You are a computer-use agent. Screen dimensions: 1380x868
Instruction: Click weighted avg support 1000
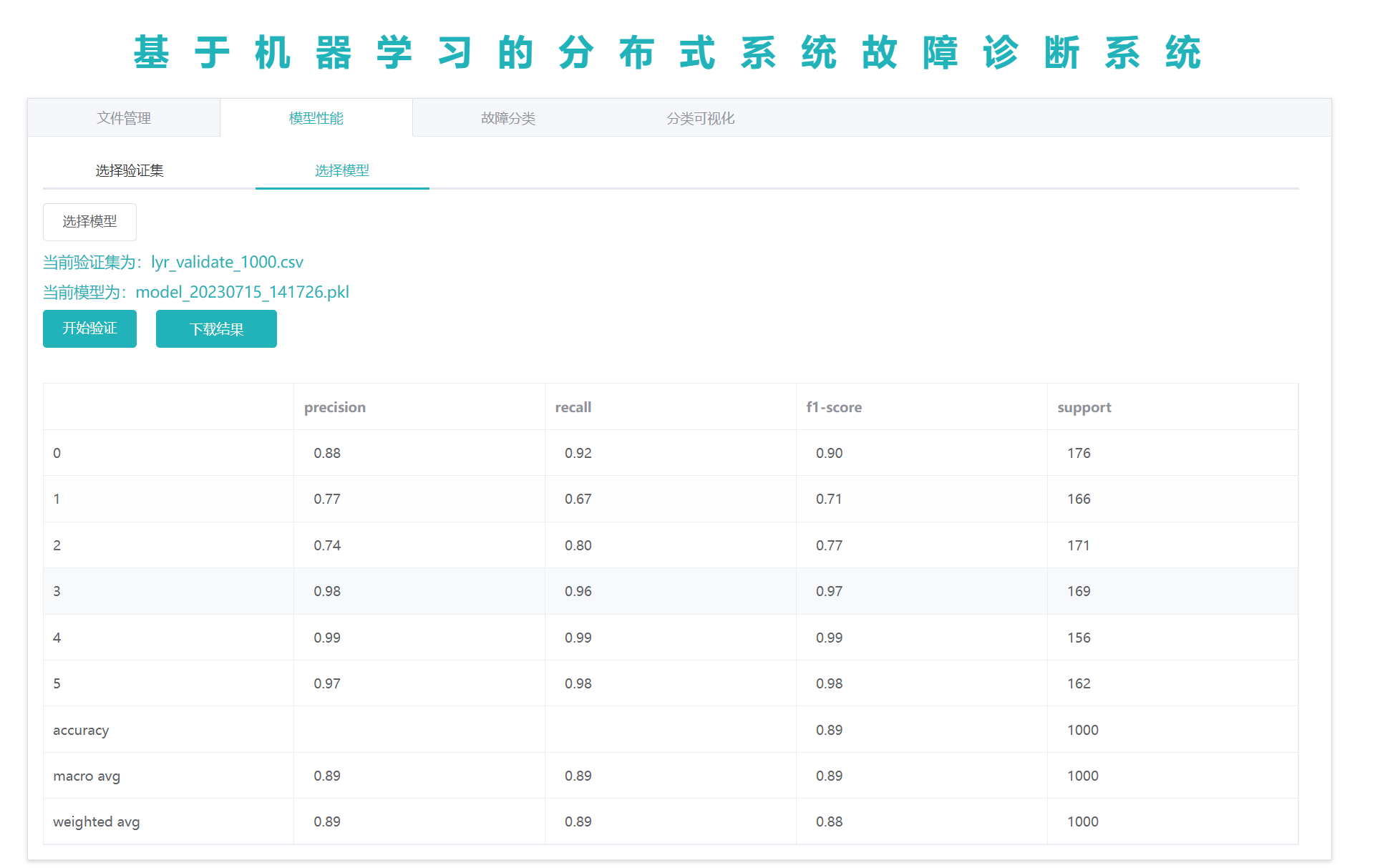coord(1083,821)
